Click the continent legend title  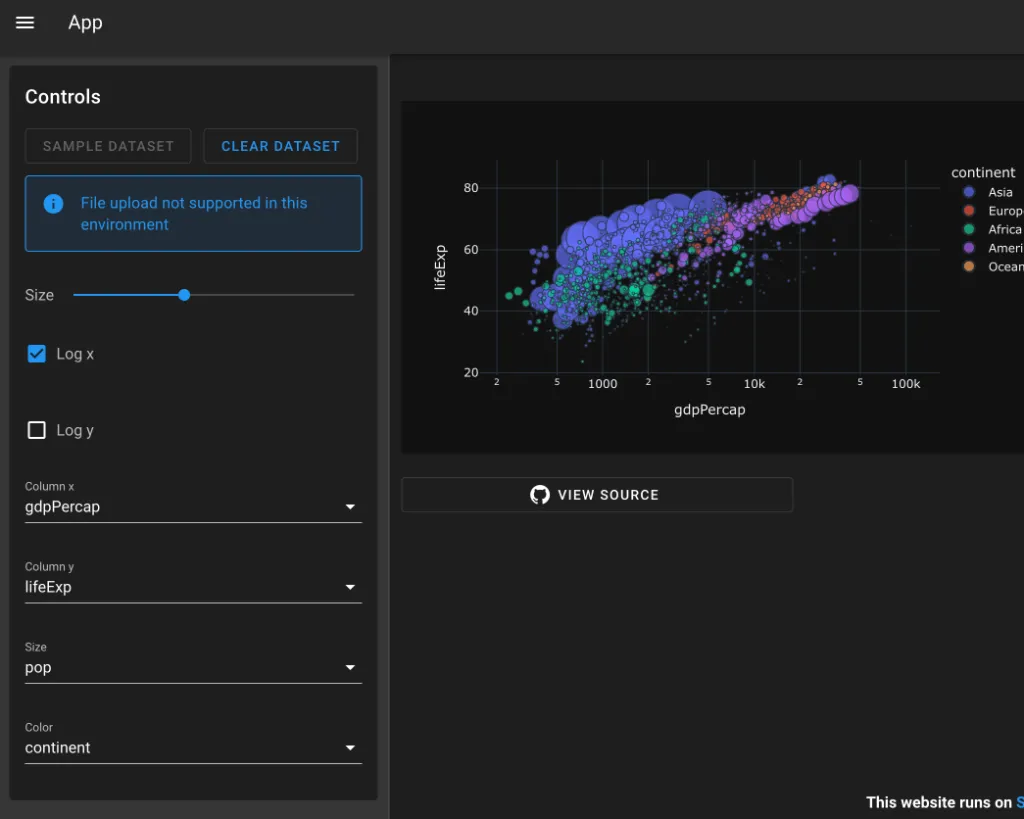click(x=983, y=172)
